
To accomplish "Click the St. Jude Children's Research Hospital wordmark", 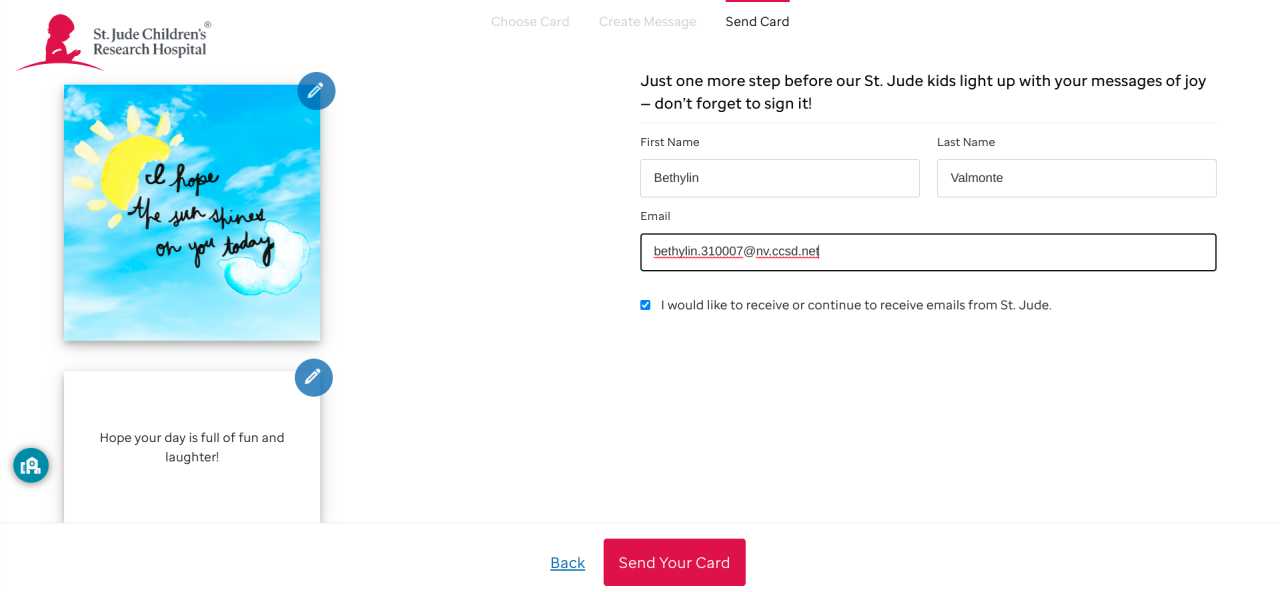I will tap(150, 42).
